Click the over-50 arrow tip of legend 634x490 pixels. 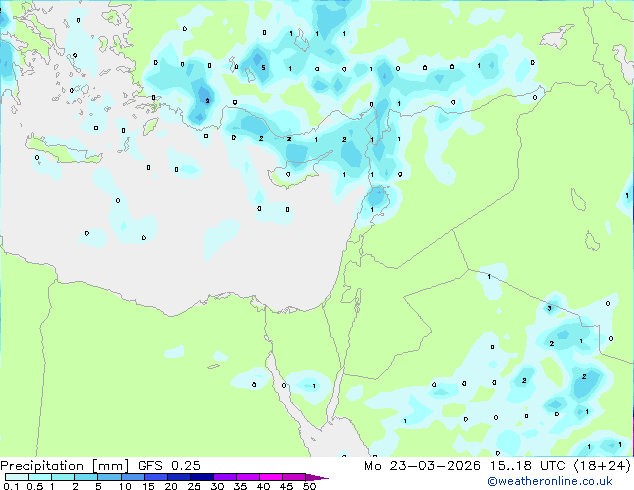coord(317,477)
